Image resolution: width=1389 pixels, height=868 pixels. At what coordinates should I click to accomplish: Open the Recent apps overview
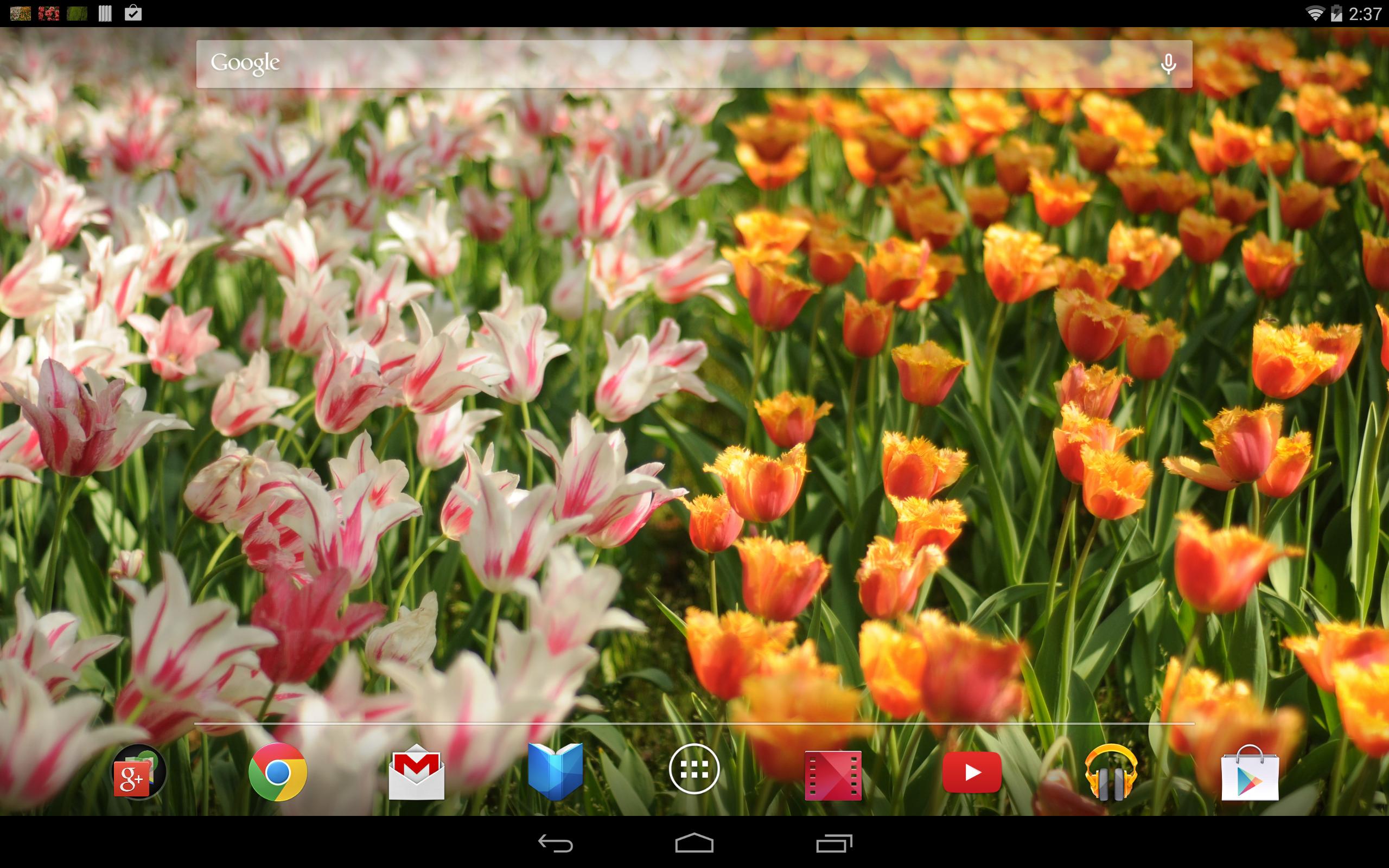click(x=834, y=843)
